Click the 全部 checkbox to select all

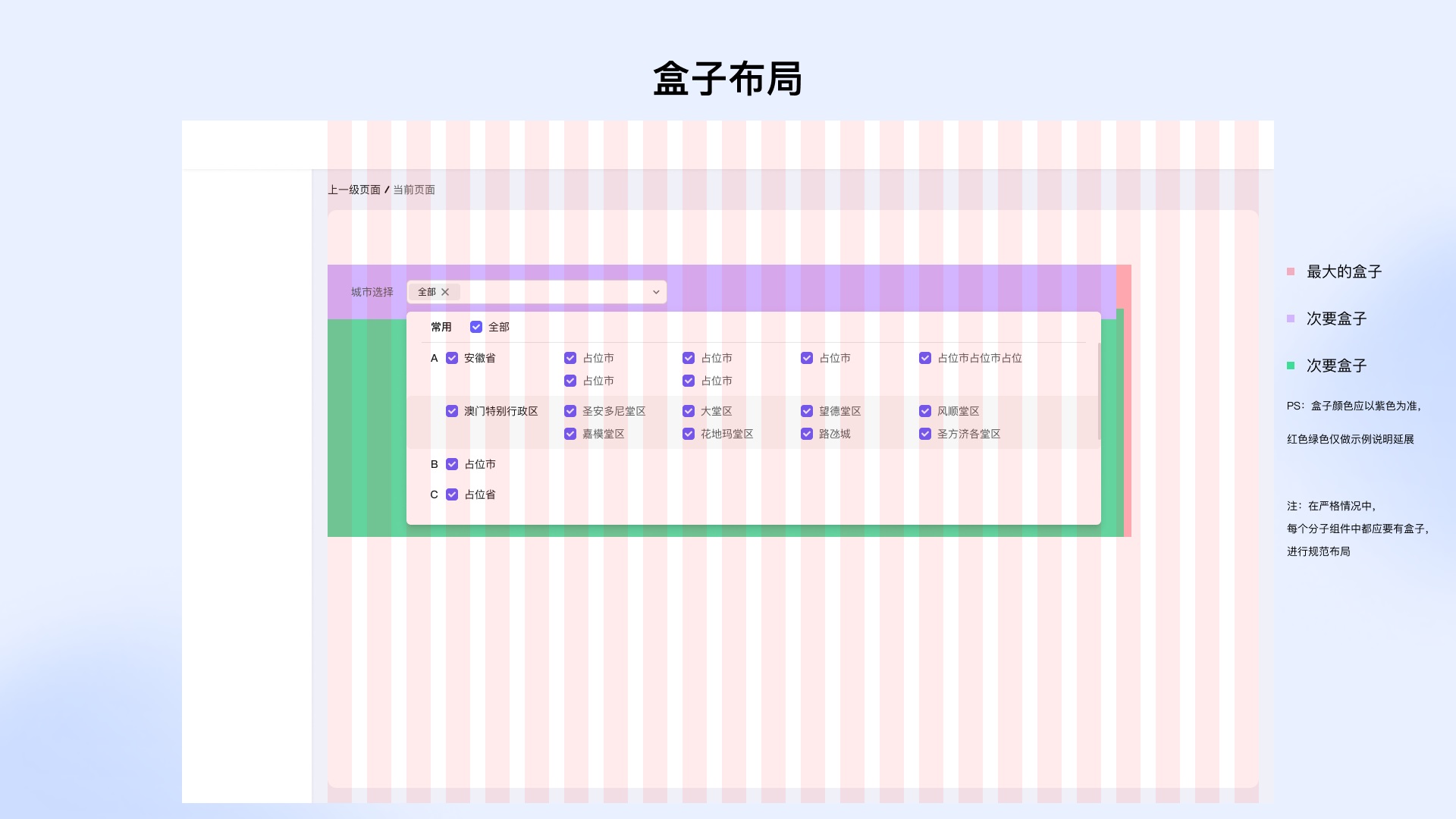475,327
